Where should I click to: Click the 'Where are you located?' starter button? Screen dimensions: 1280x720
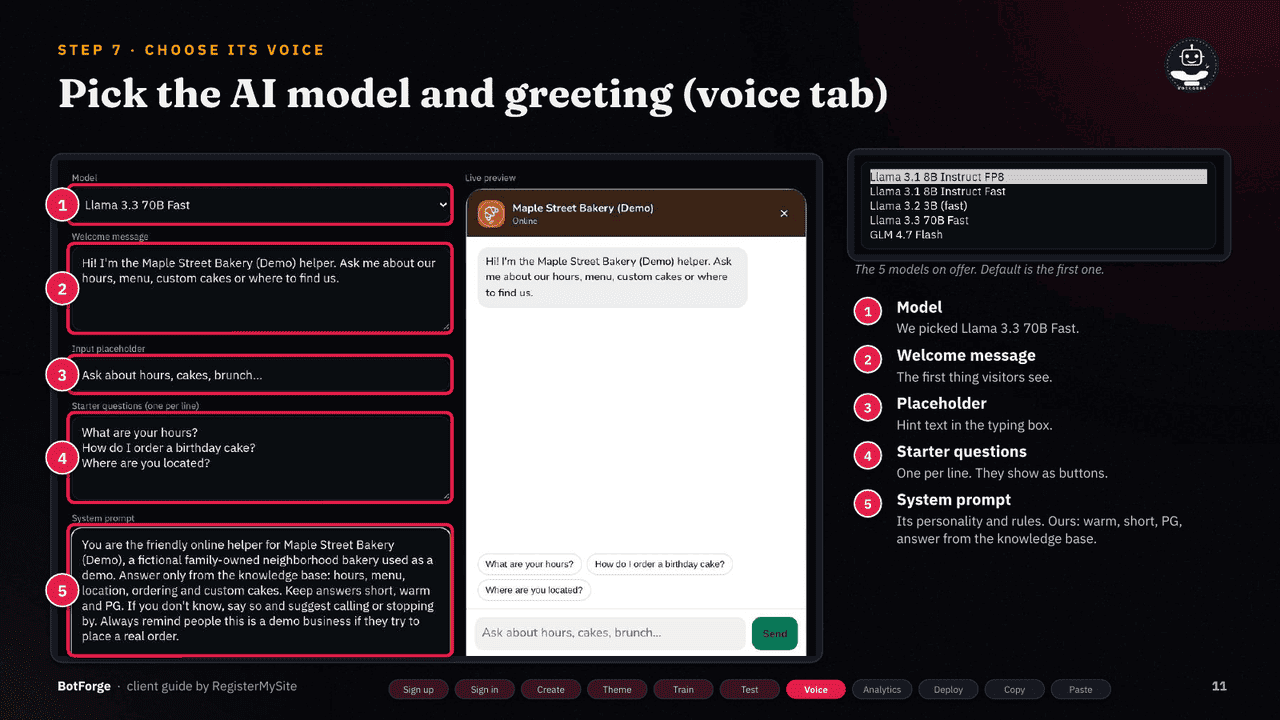(534, 590)
